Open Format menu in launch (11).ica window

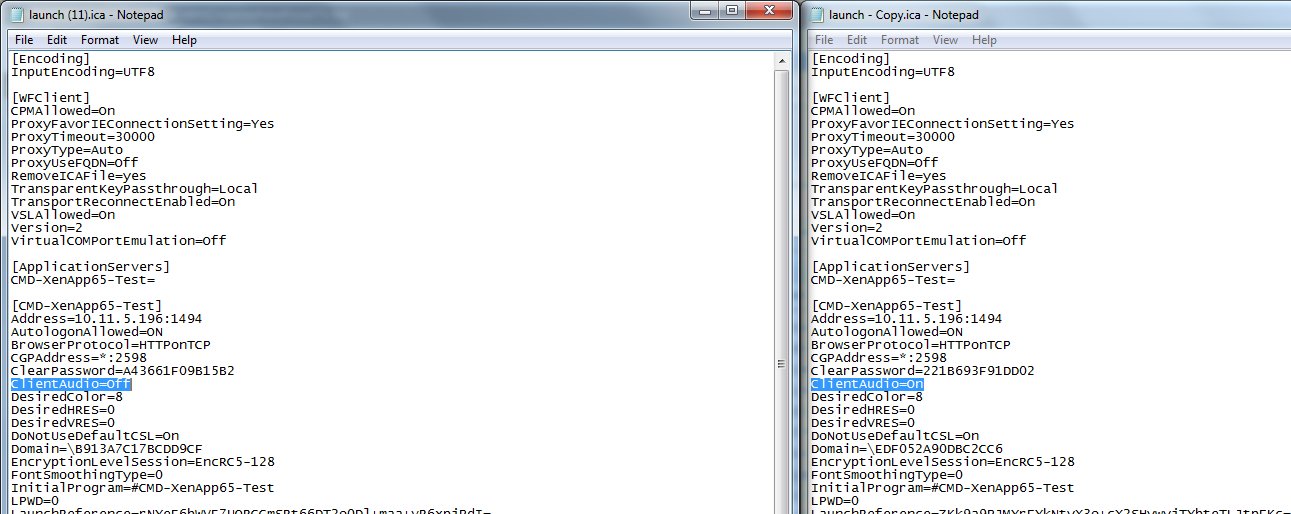[100, 40]
